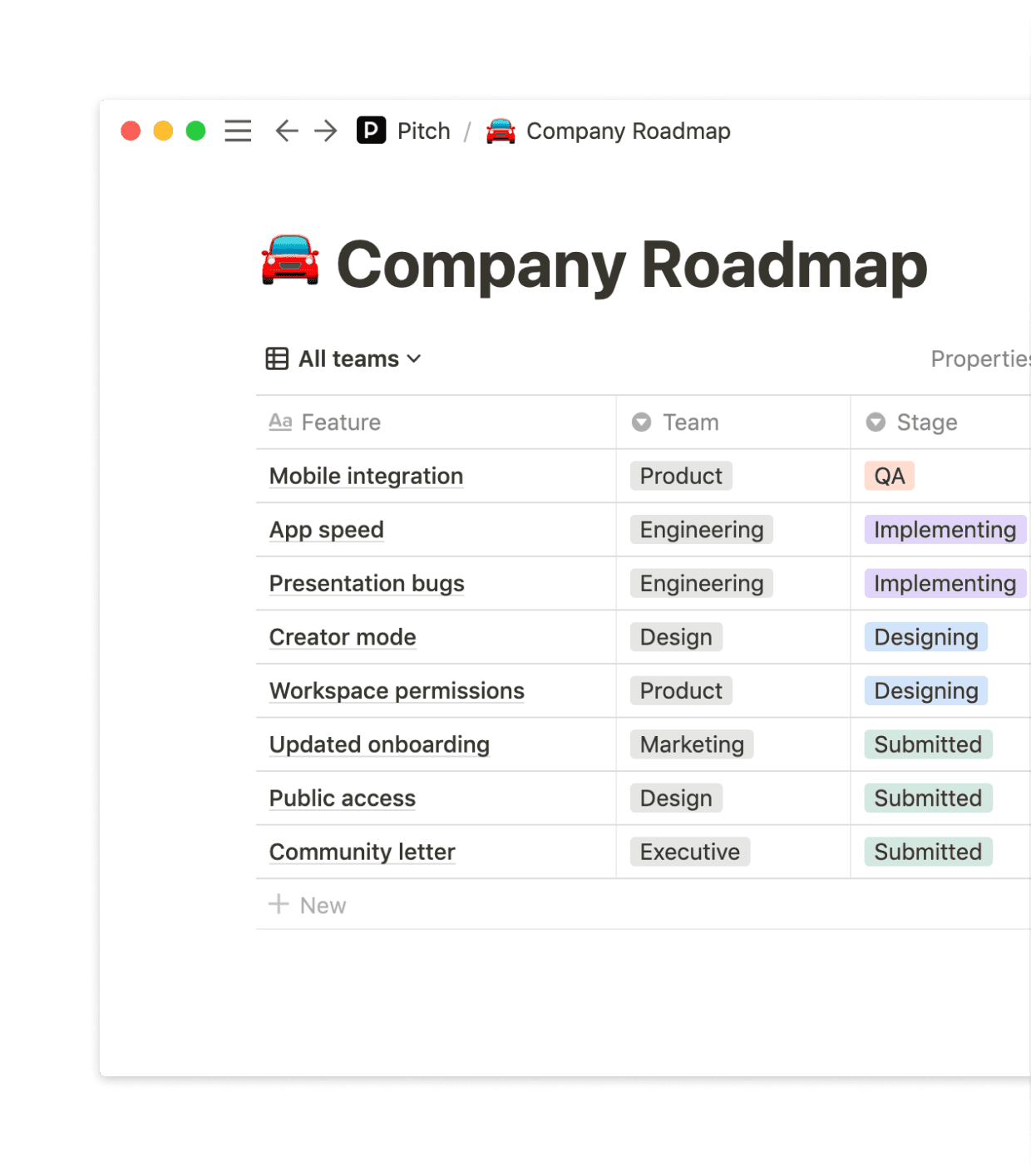Open the Mobile integration feature page

tap(366, 476)
